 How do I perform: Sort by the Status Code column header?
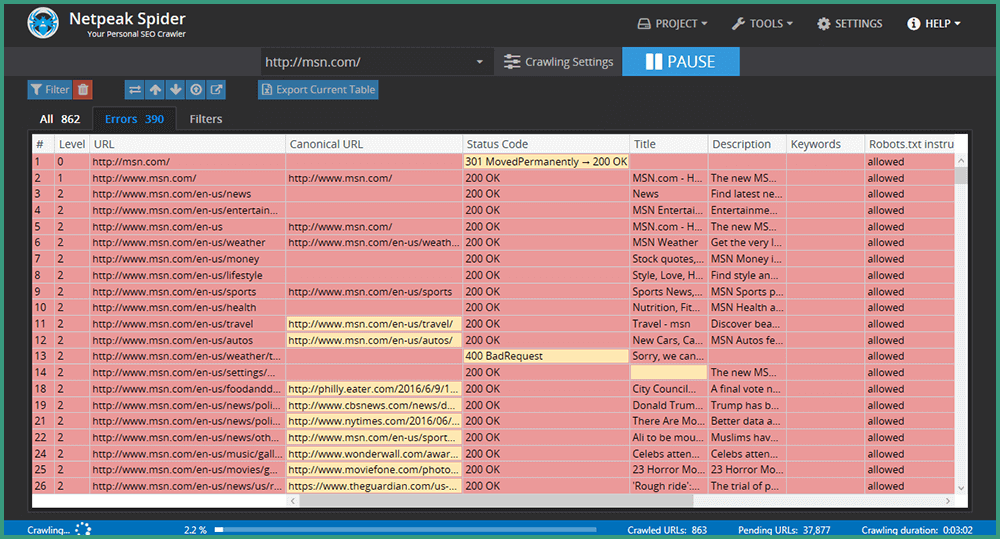(545, 144)
